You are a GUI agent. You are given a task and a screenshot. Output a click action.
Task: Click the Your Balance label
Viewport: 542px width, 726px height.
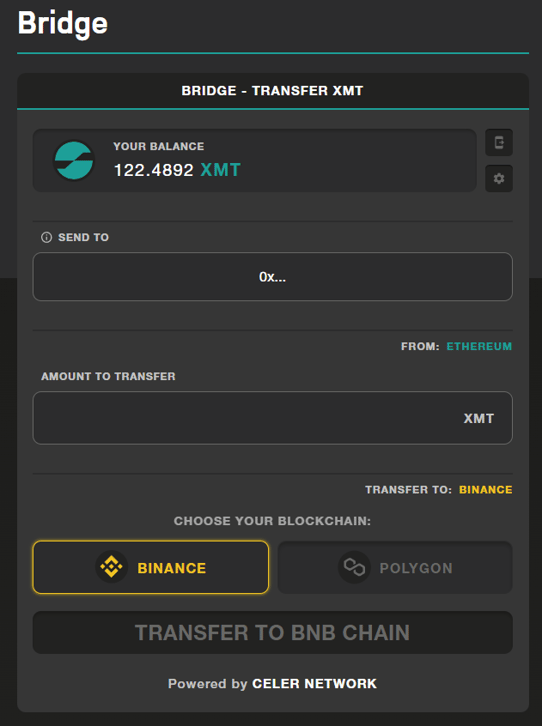click(159, 146)
